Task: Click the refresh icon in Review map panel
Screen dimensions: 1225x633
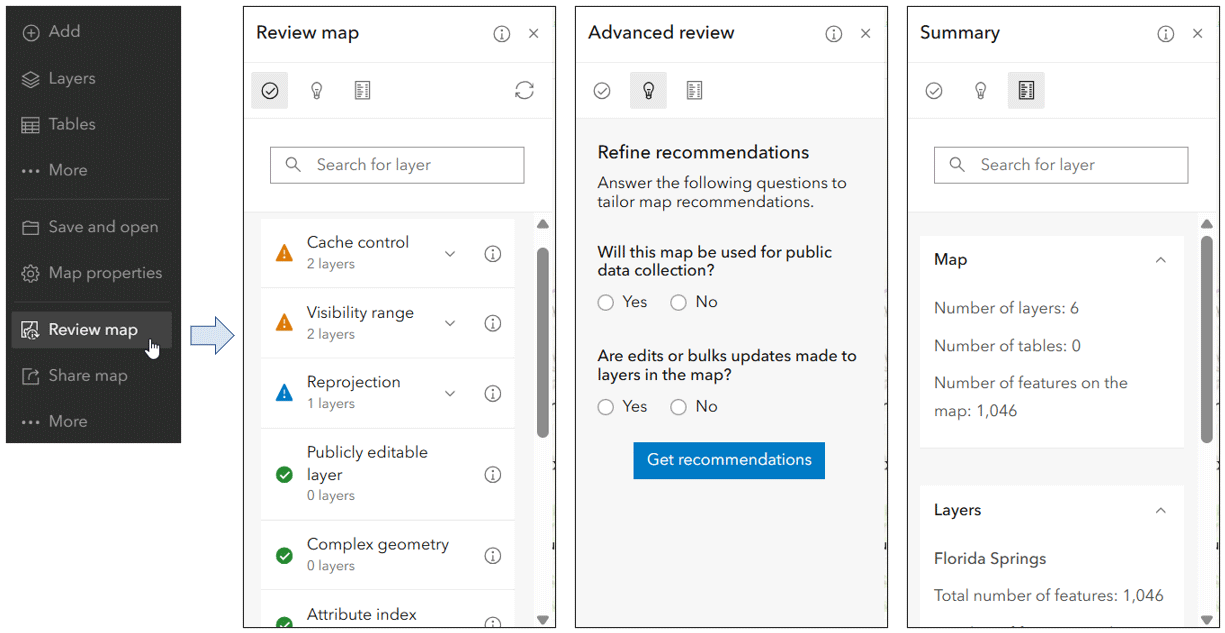Action: [x=524, y=91]
